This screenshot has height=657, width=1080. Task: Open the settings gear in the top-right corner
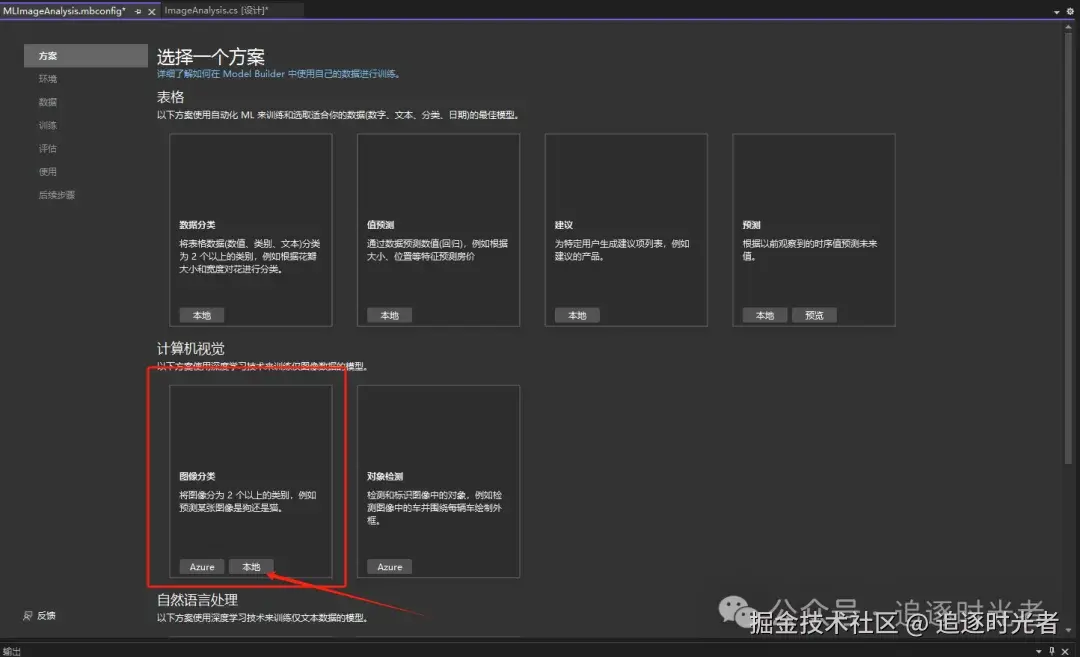coord(1070,11)
